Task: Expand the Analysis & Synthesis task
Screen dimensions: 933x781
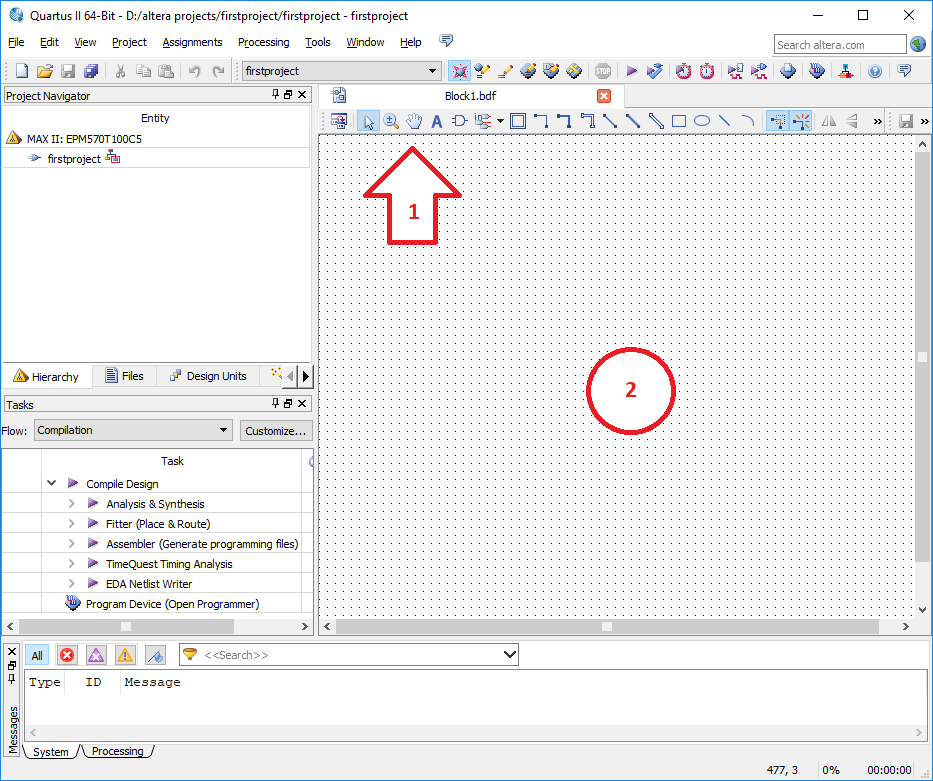Action: click(x=71, y=503)
